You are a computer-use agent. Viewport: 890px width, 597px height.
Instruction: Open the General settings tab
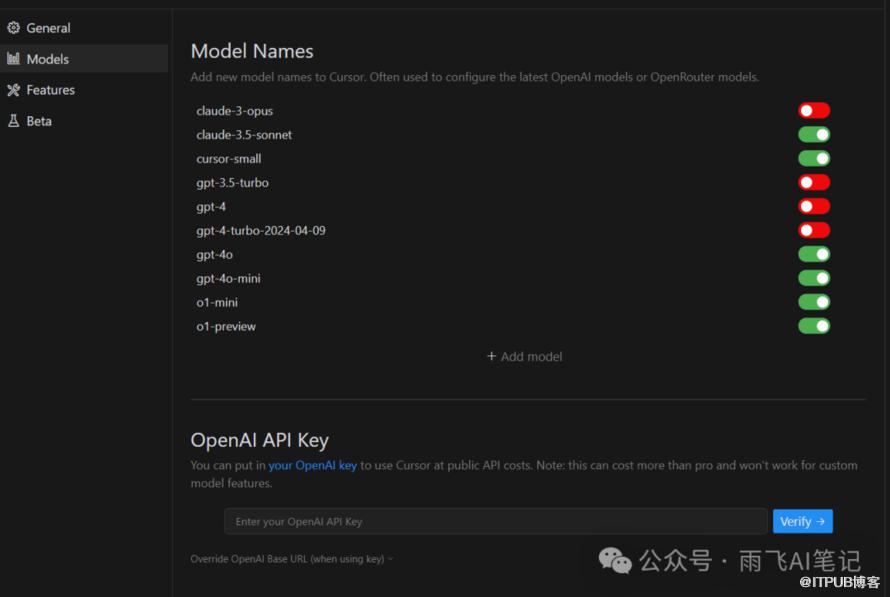84,27
